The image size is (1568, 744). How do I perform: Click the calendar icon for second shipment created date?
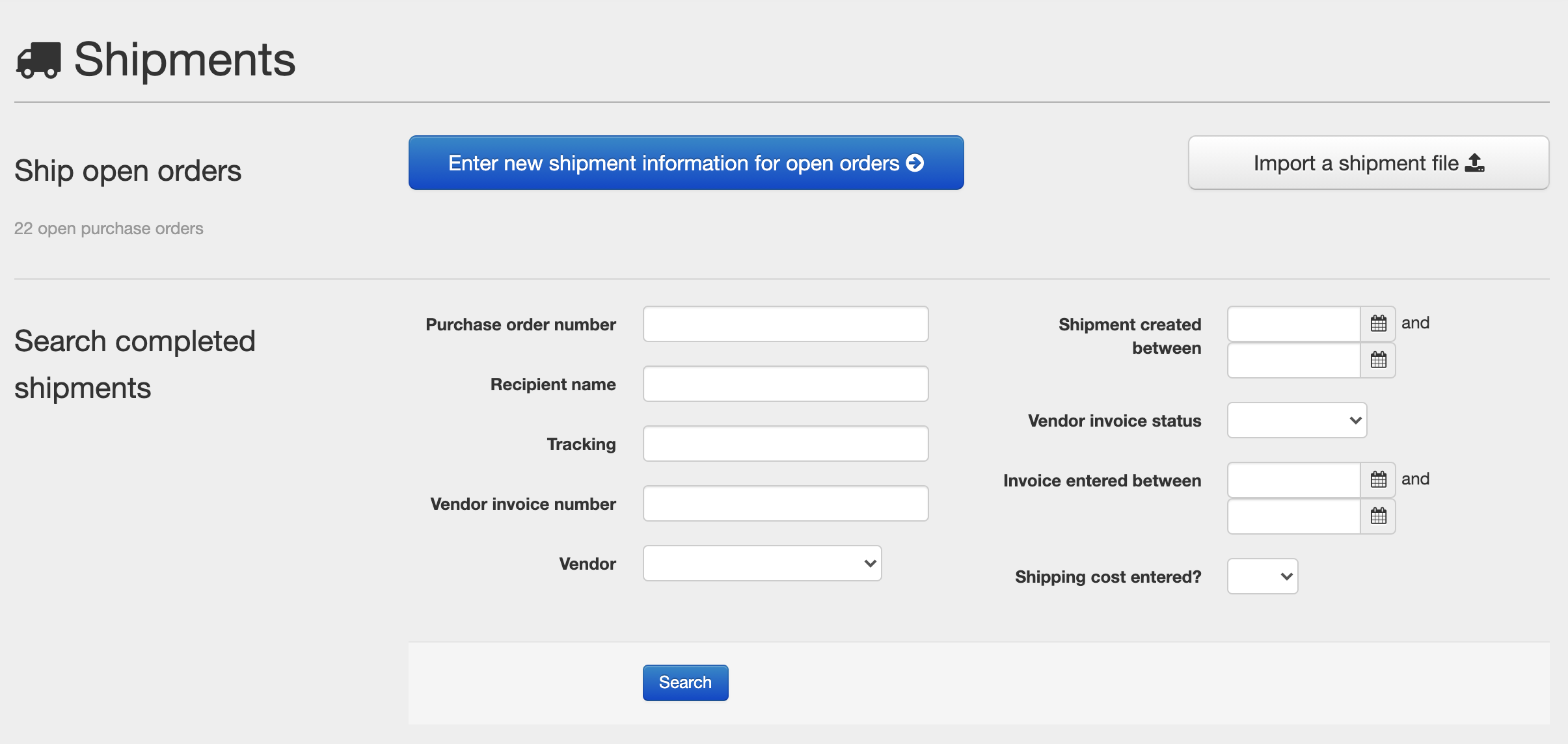(1378, 360)
